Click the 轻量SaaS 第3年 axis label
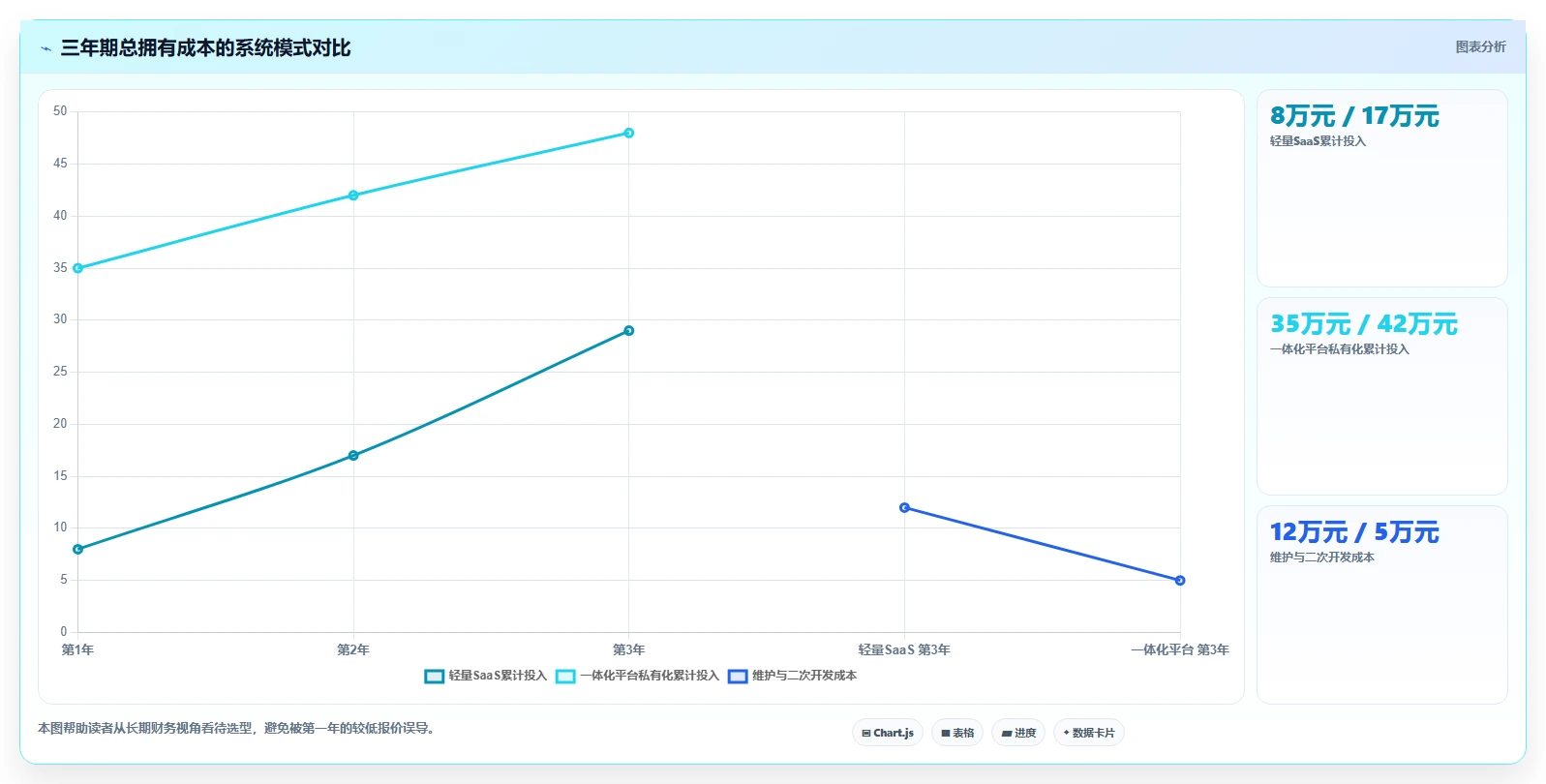This screenshot has height=784, width=1546. (904, 650)
